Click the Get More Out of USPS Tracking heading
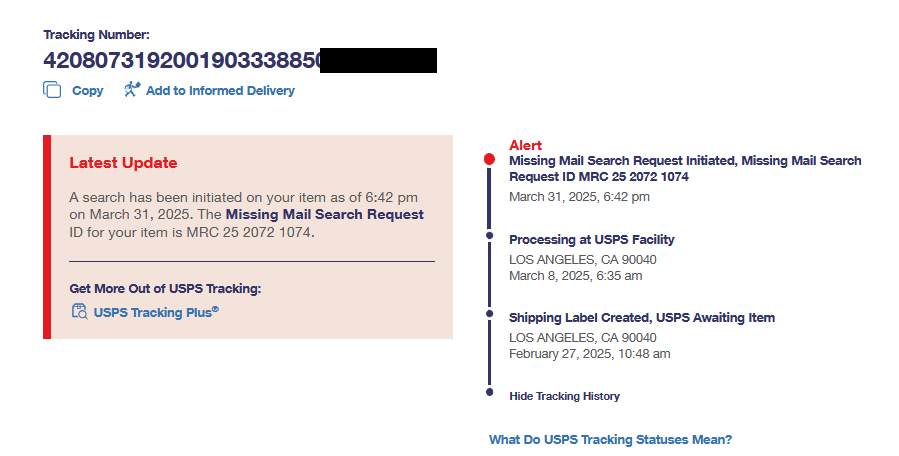Image resolution: width=899 pixels, height=456 pixels. (165, 289)
